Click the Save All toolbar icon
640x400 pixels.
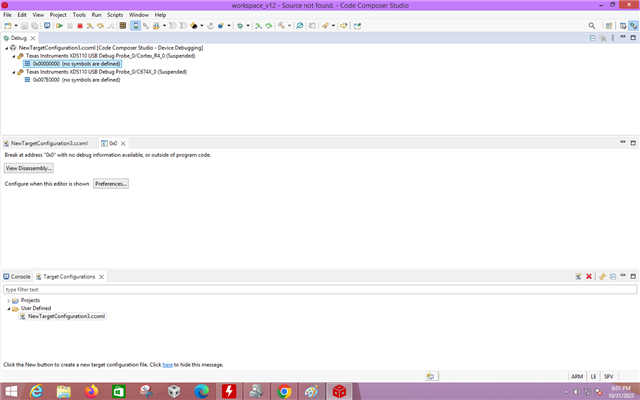(x=35, y=26)
